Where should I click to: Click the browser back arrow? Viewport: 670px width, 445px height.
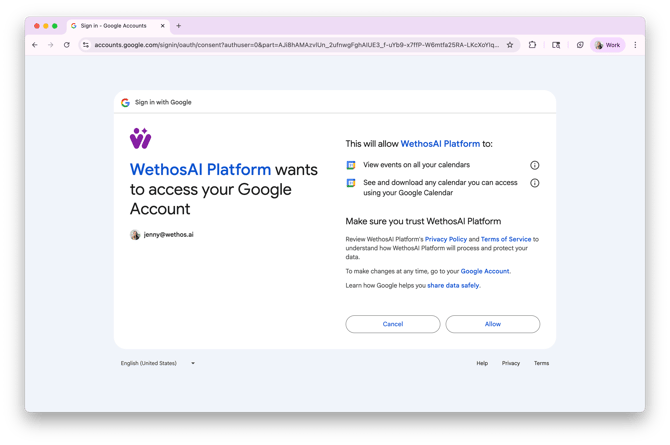point(35,45)
